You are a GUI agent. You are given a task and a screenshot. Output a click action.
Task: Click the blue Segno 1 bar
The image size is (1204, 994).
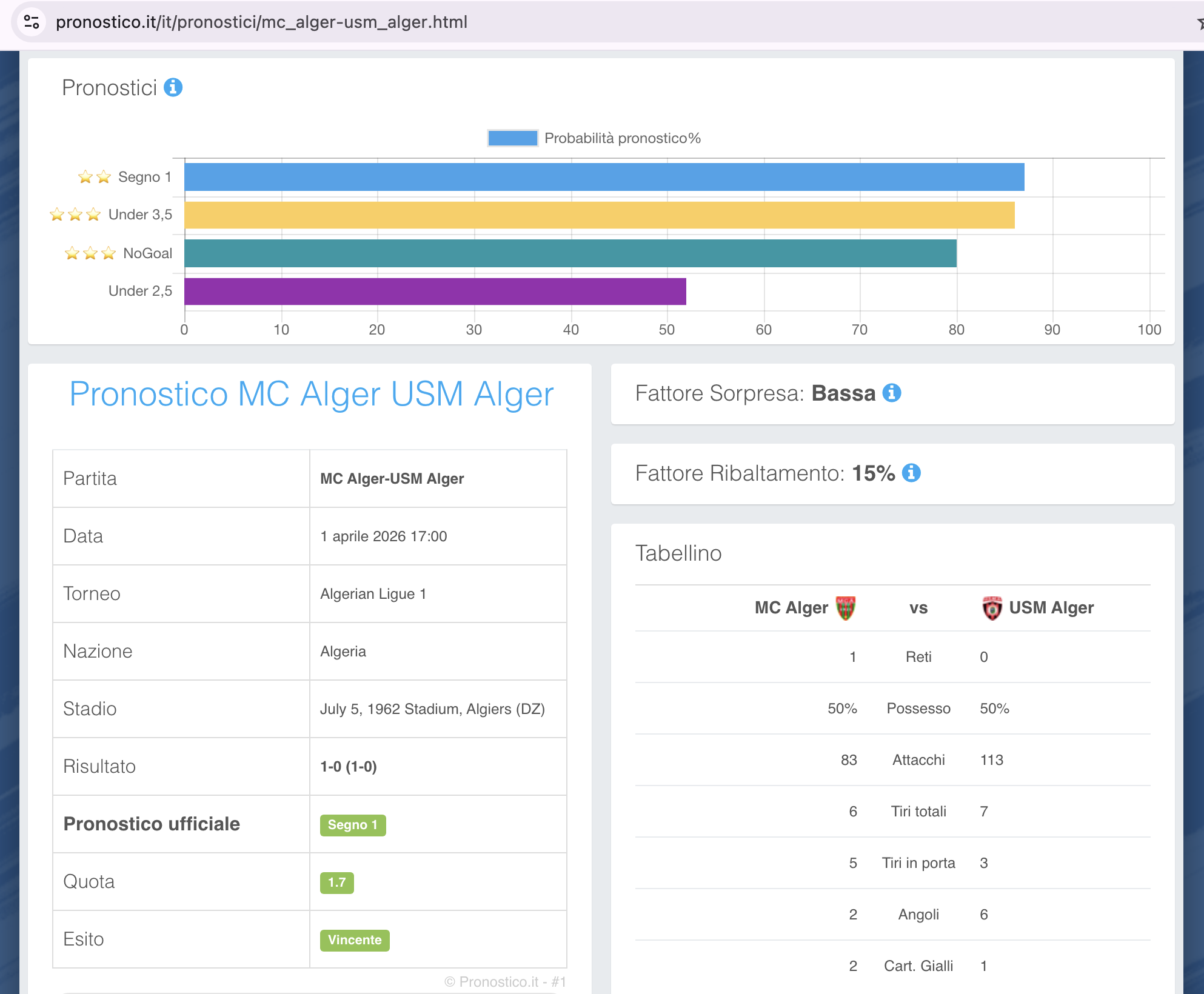coord(604,177)
